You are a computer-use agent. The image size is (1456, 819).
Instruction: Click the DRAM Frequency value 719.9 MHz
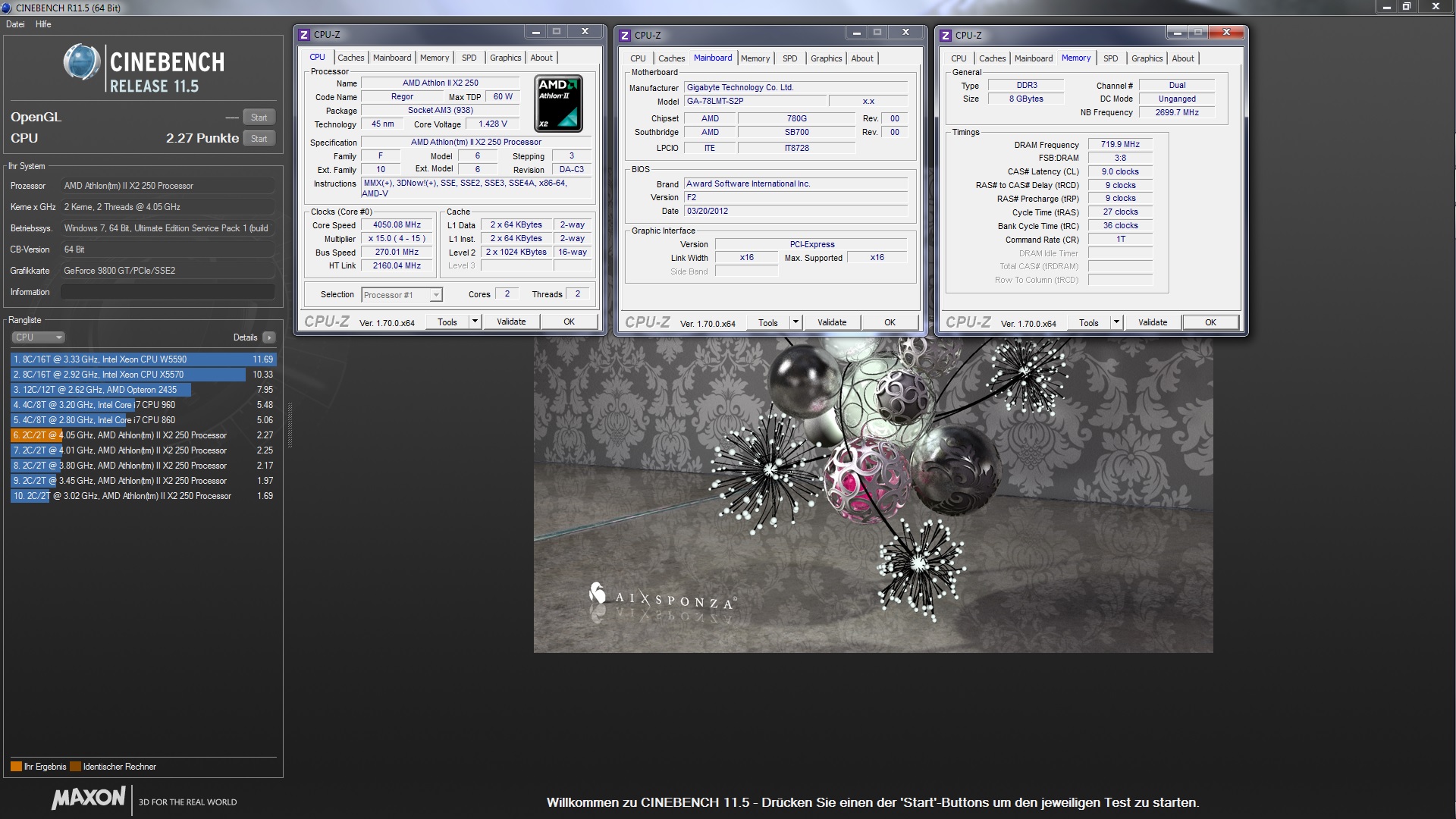click(x=1120, y=144)
